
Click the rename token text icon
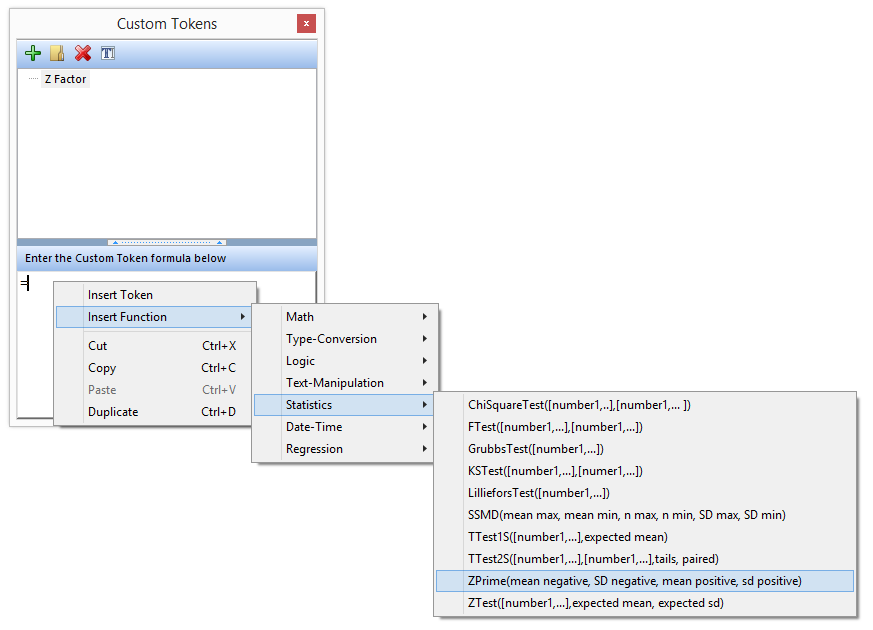107,53
